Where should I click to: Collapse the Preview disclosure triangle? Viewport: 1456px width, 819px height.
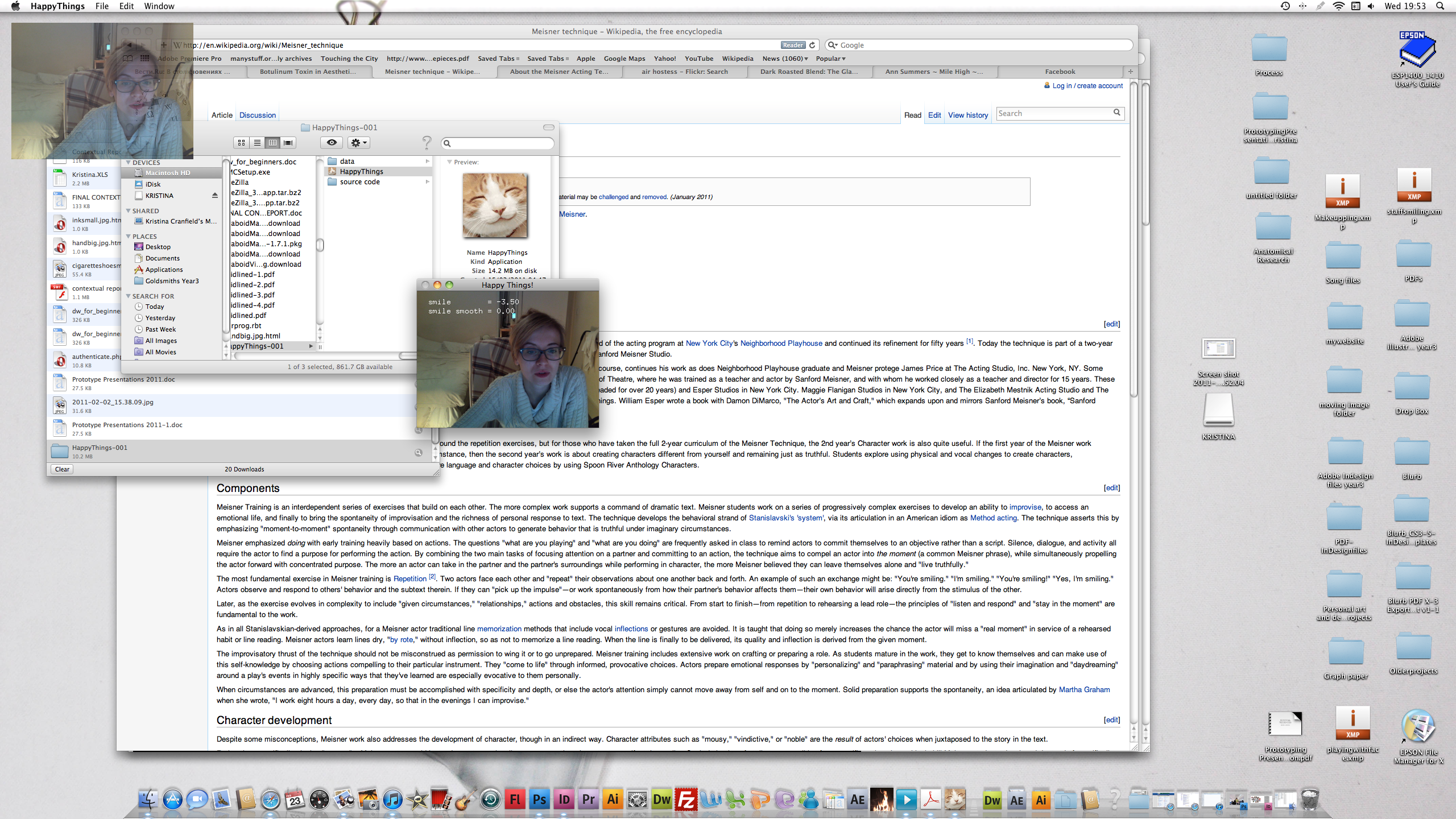click(449, 162)
